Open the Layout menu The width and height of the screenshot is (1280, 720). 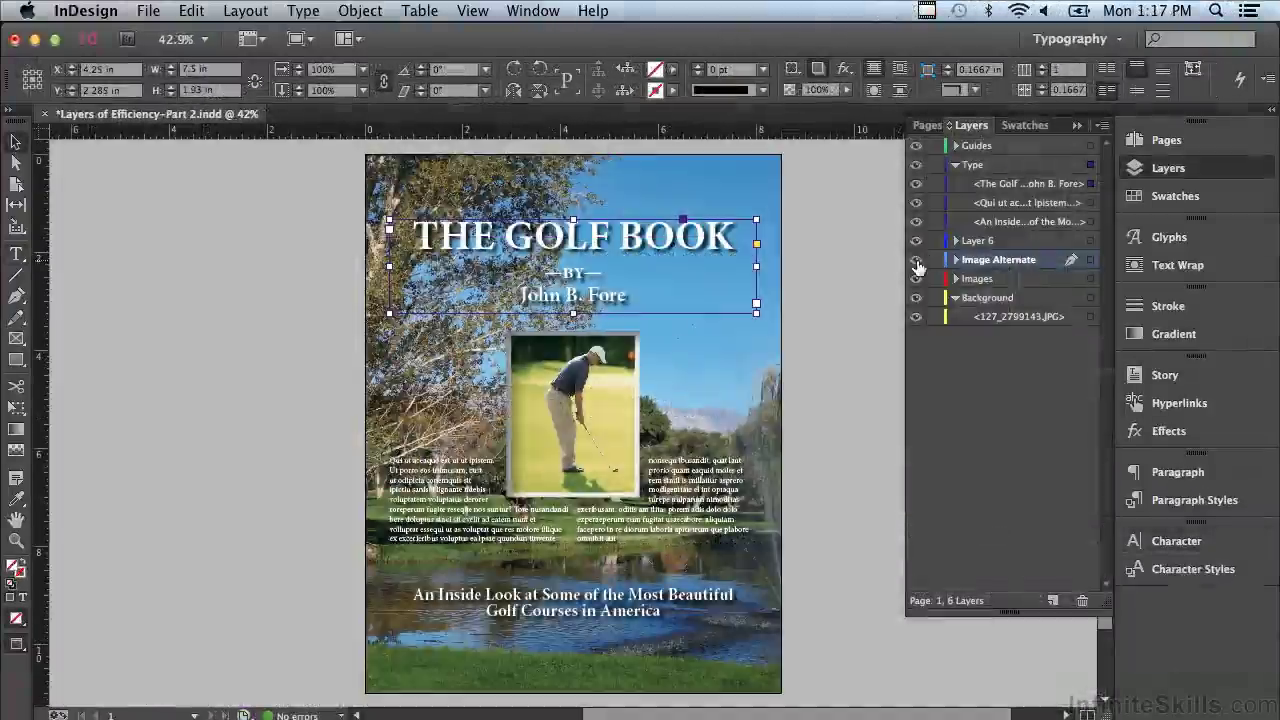click(245, 11)
